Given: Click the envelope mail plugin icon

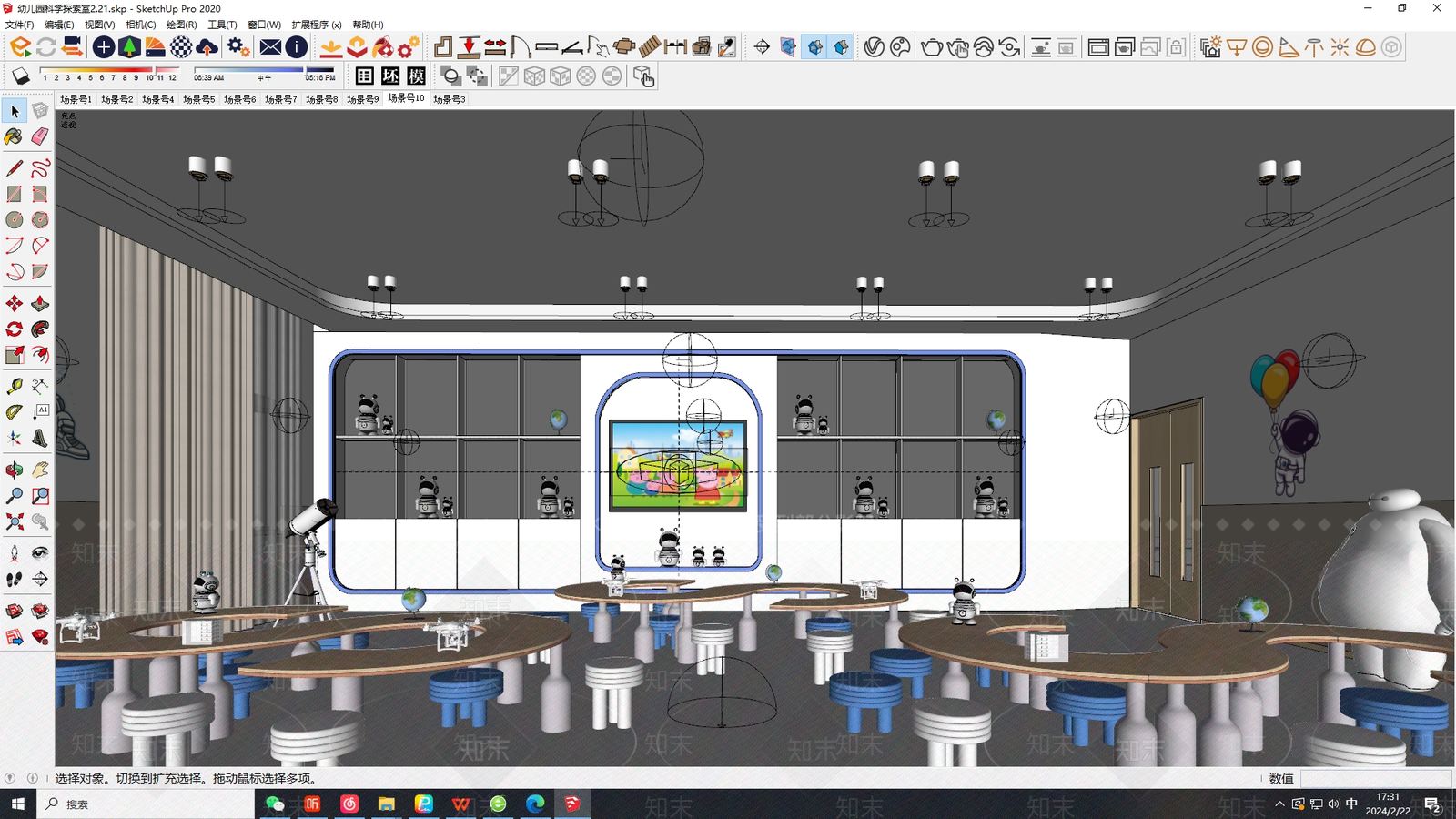Looking at the screenshot, I should [270, 47].
